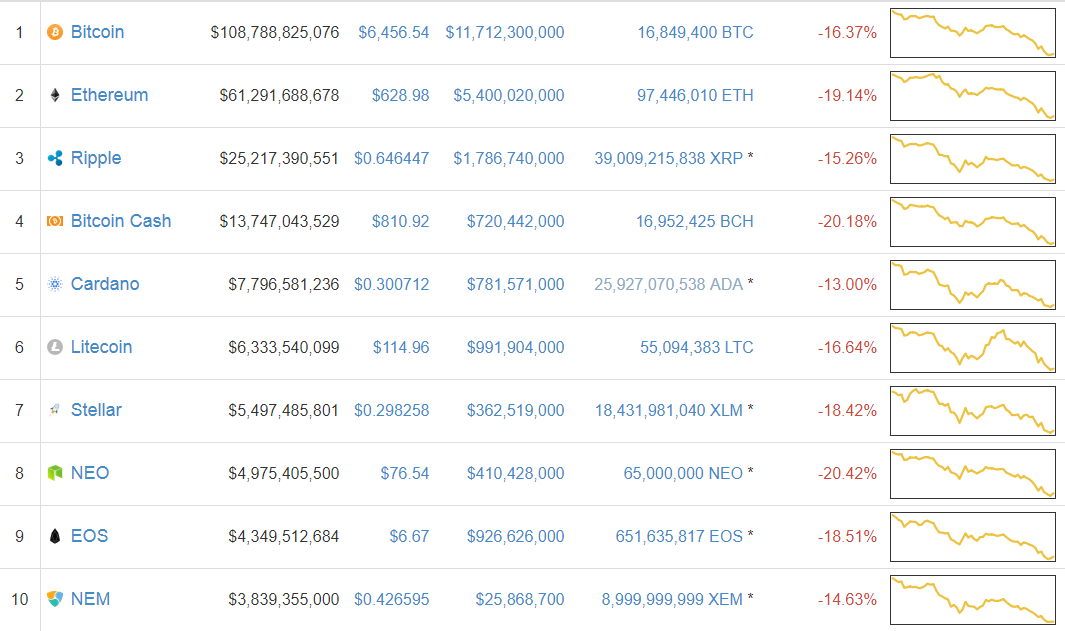Open the Bitcoin 7-day price chart
The image size is (1065, 631).
coord(972,32)
